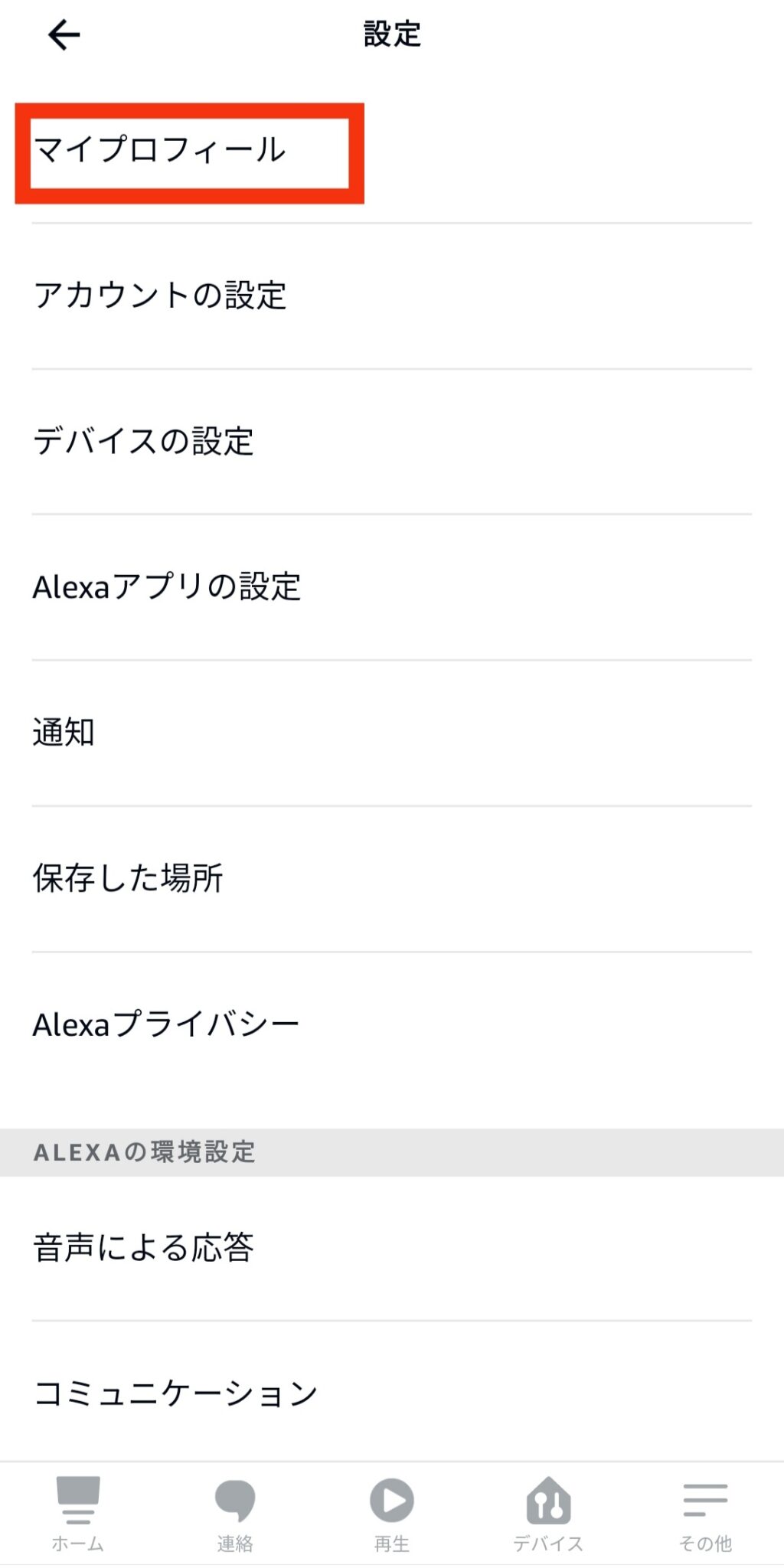The width and height of the screenshot is (784, 1568).
Task: Tap the back arrow icon
Action: click(64, 34)
